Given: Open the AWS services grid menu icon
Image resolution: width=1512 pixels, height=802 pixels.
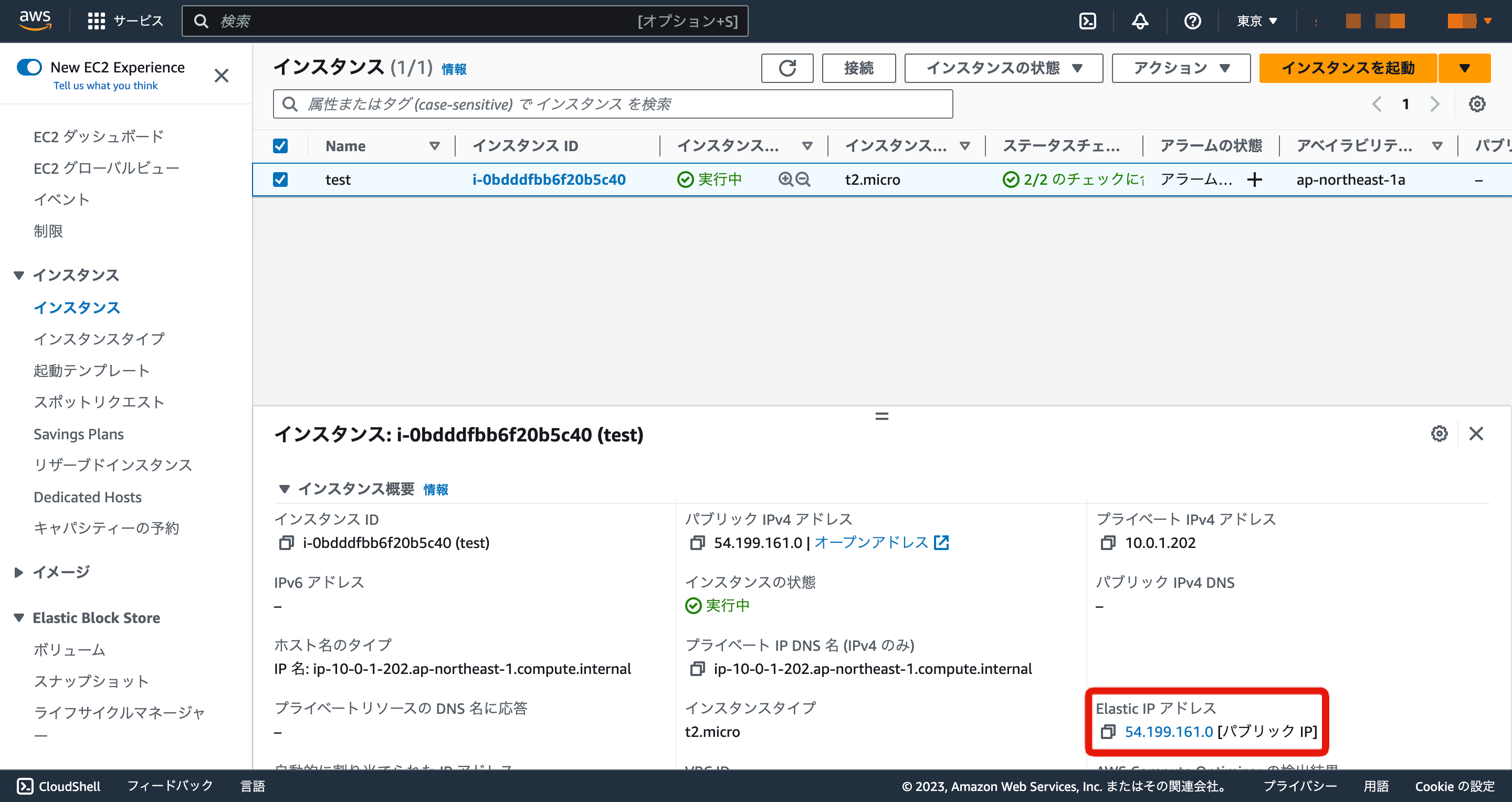Looking at the screenshot, I should 97,20.
